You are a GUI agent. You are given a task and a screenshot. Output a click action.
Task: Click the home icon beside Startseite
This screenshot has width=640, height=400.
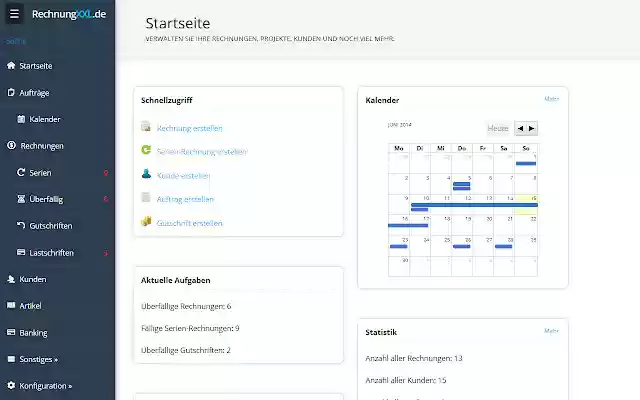point(11,65)
